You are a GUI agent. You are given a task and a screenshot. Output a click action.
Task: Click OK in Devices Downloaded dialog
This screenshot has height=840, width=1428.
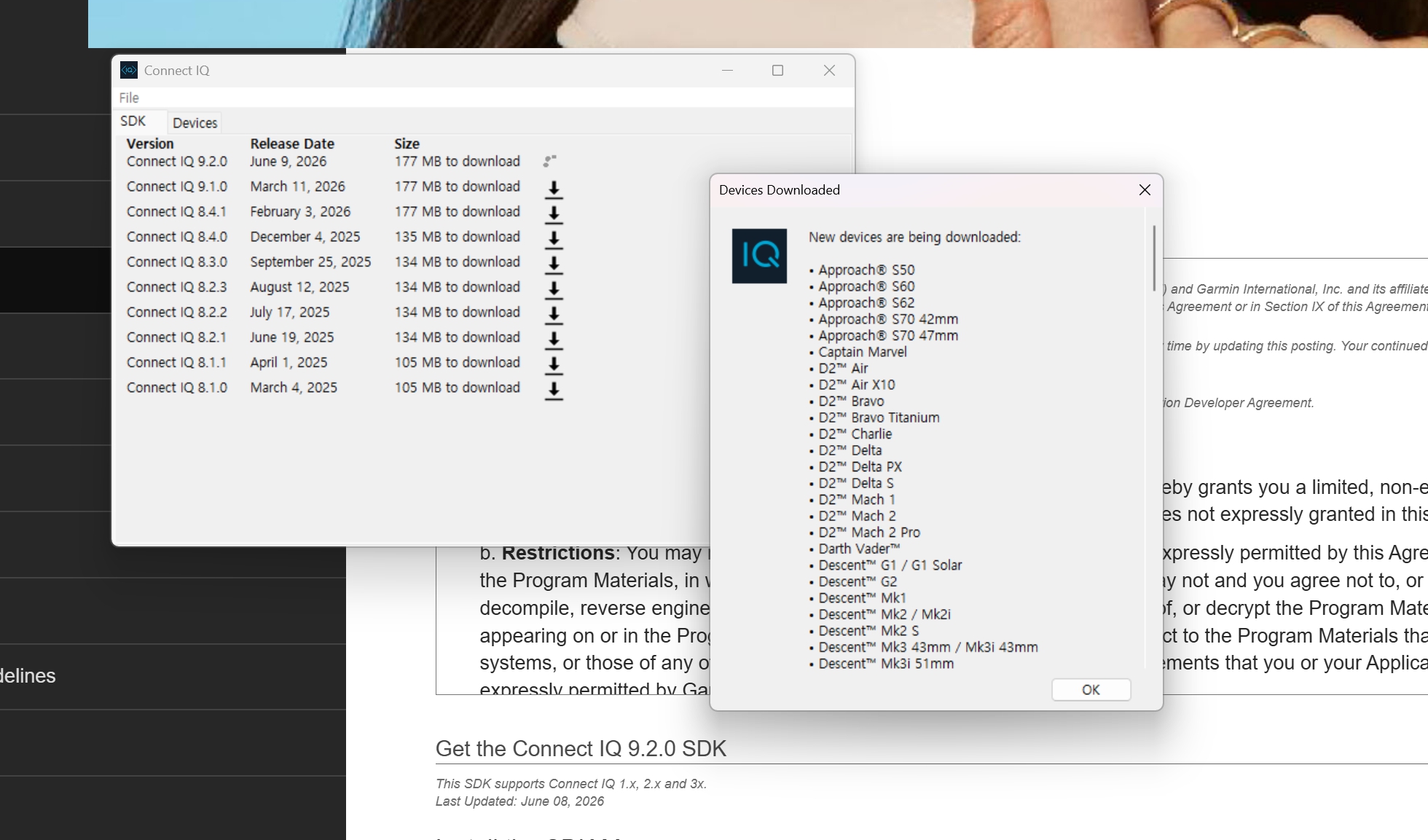[1091, 690]
